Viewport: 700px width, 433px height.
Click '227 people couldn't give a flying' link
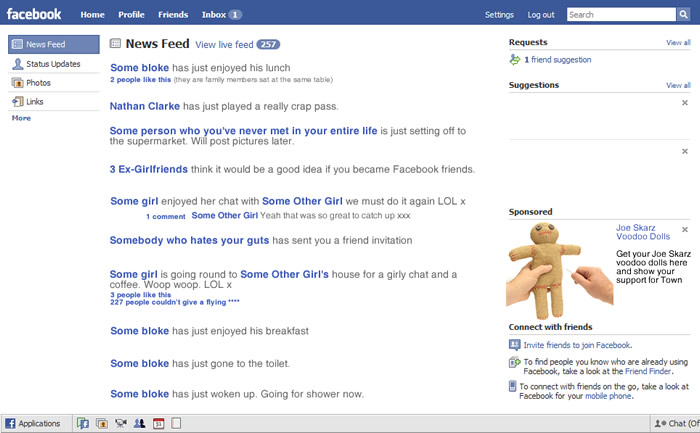(x=175, y=302)
